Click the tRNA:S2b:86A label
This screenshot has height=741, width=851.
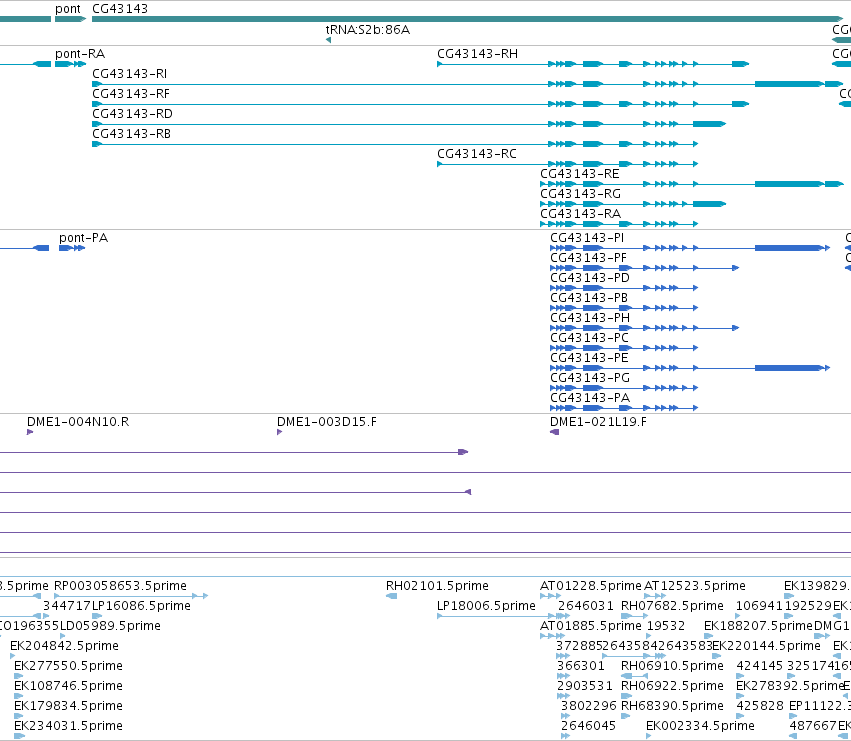click(x=367, y=30)
